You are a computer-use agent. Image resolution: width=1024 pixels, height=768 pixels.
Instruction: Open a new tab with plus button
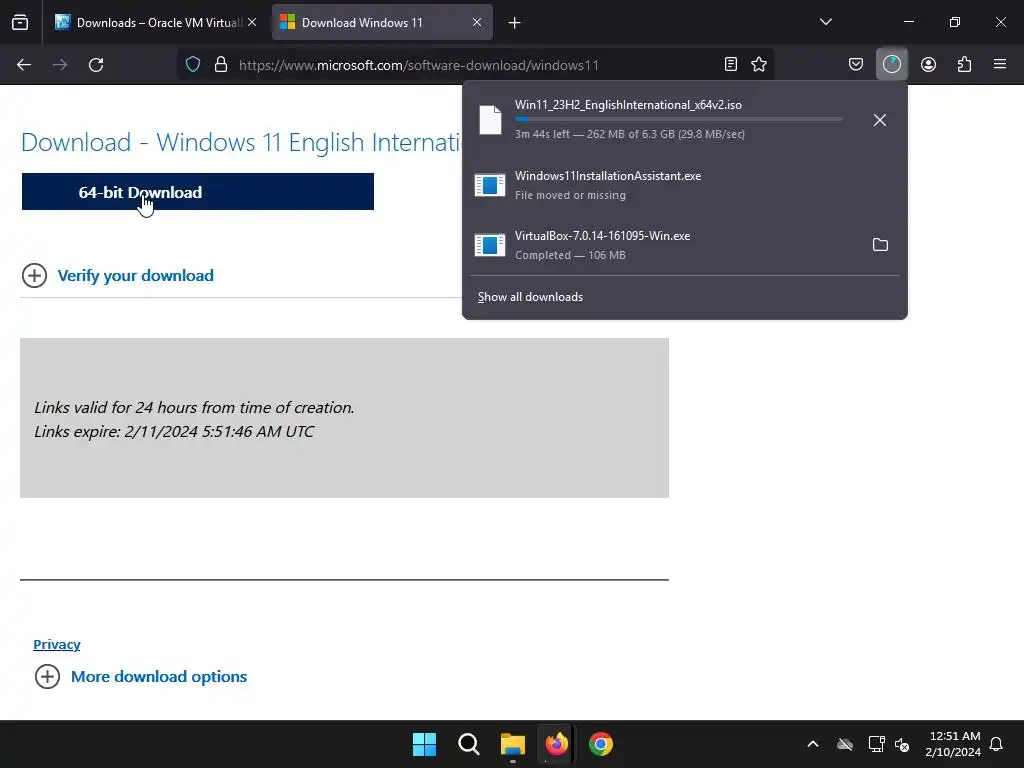(515, 23)
